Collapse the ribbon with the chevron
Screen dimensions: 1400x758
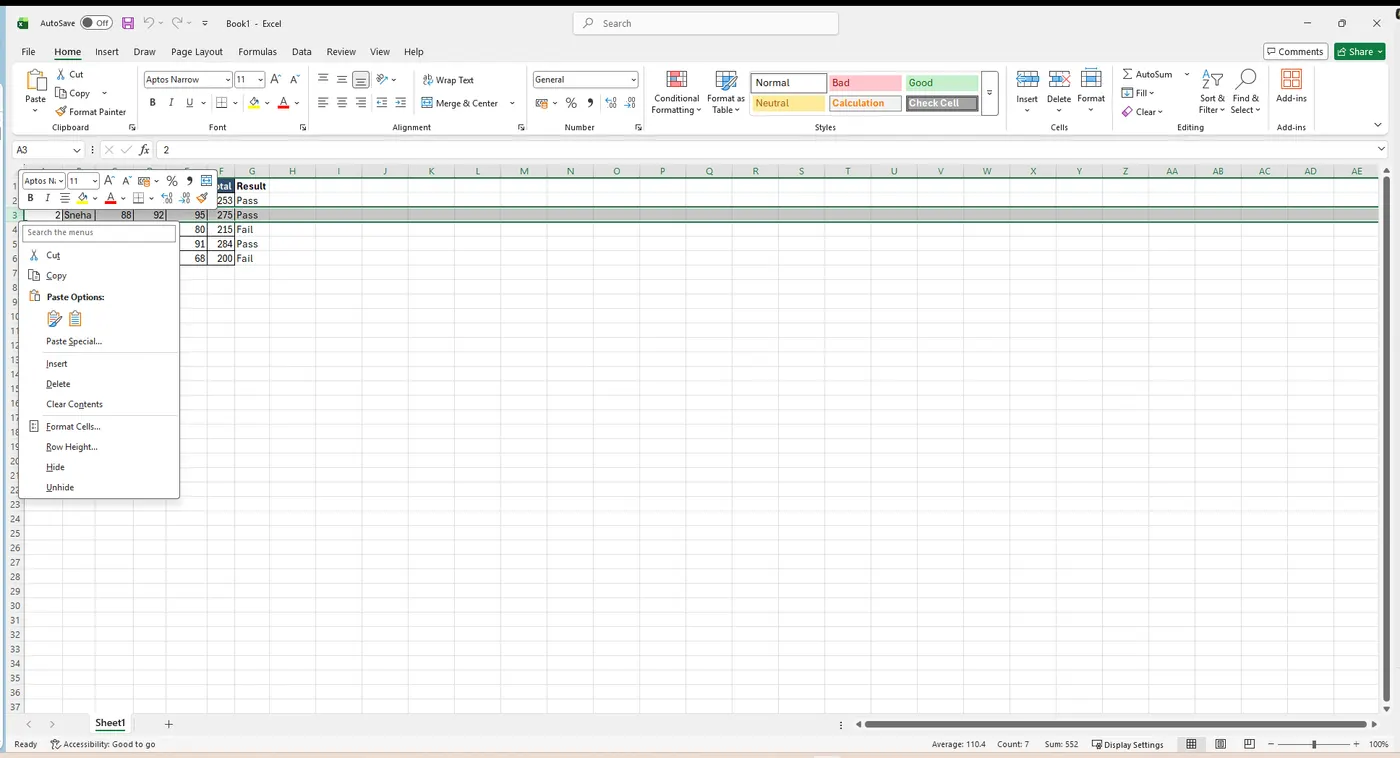(1378, 126)
